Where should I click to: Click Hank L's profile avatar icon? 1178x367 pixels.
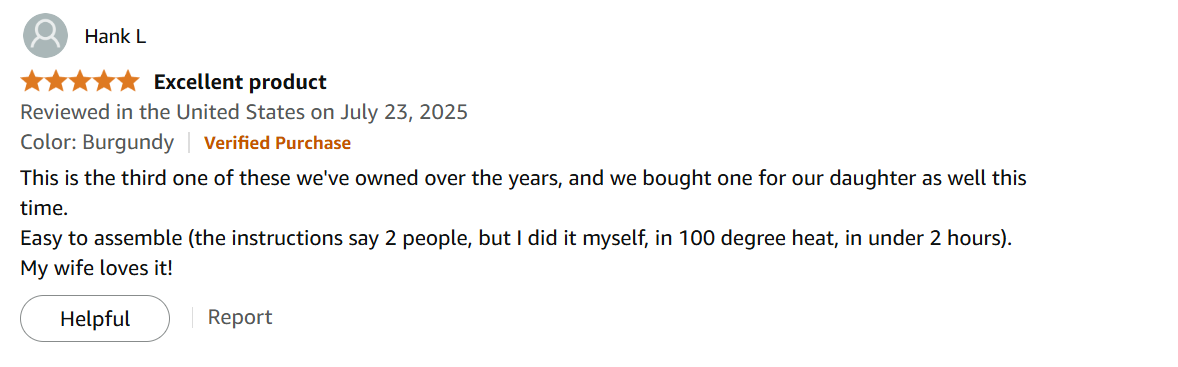[46, 36]
